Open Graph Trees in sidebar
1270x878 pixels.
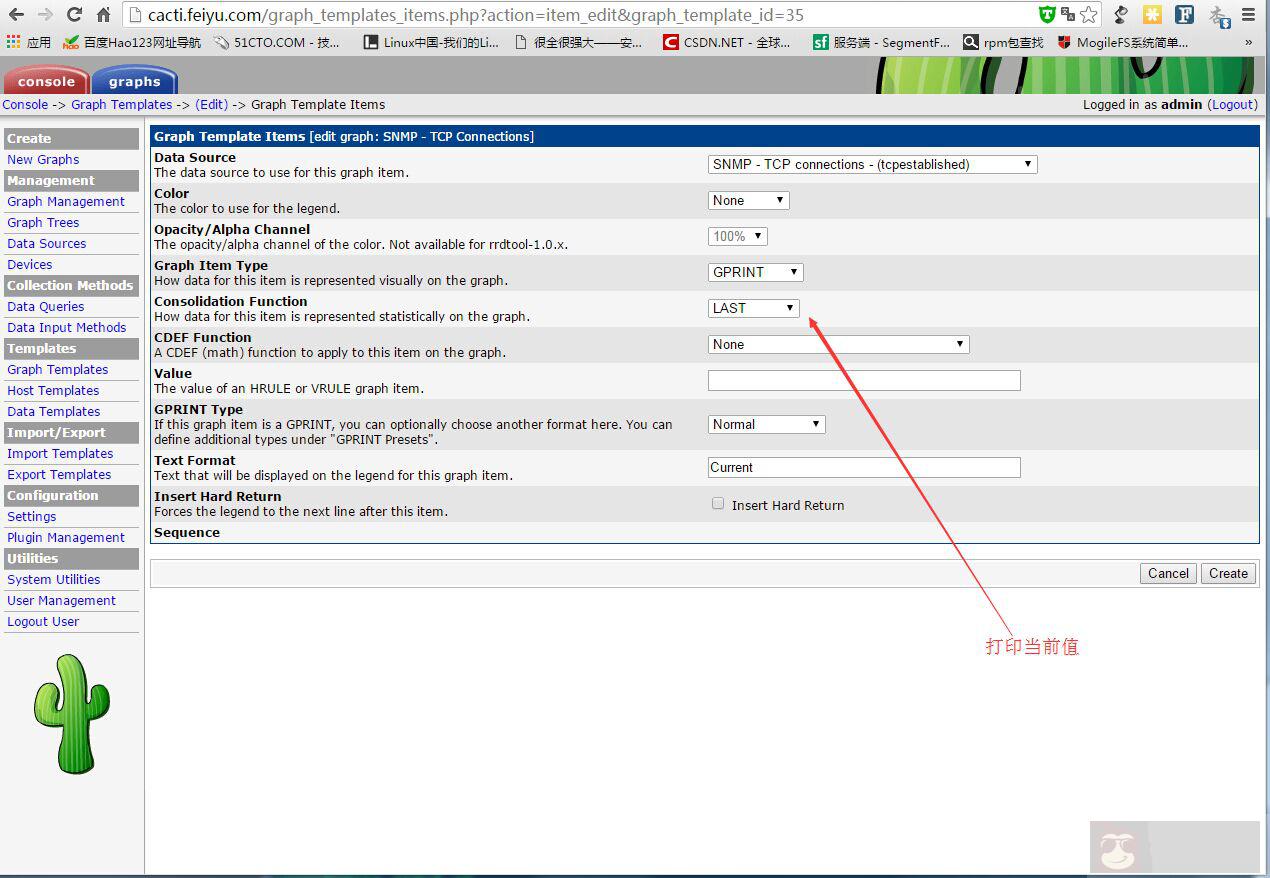pyautogui.click(x=43, y=222)
